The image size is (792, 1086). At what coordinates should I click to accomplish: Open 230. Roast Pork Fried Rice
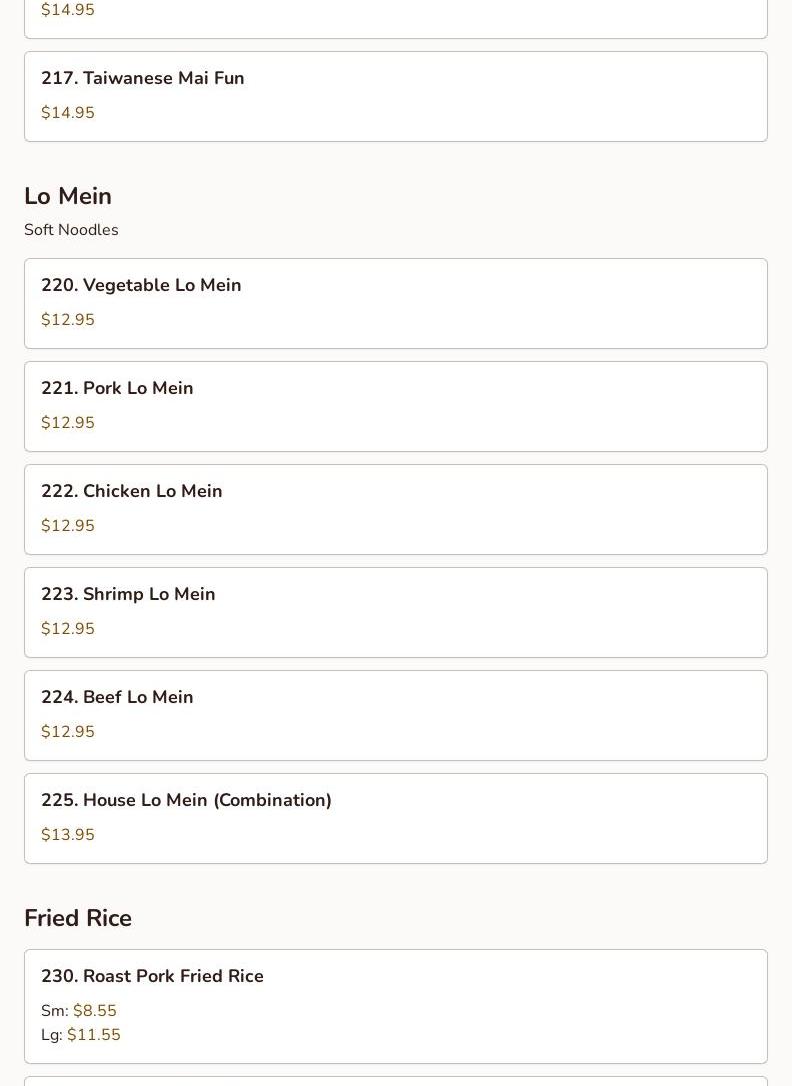click(395, 1005)
